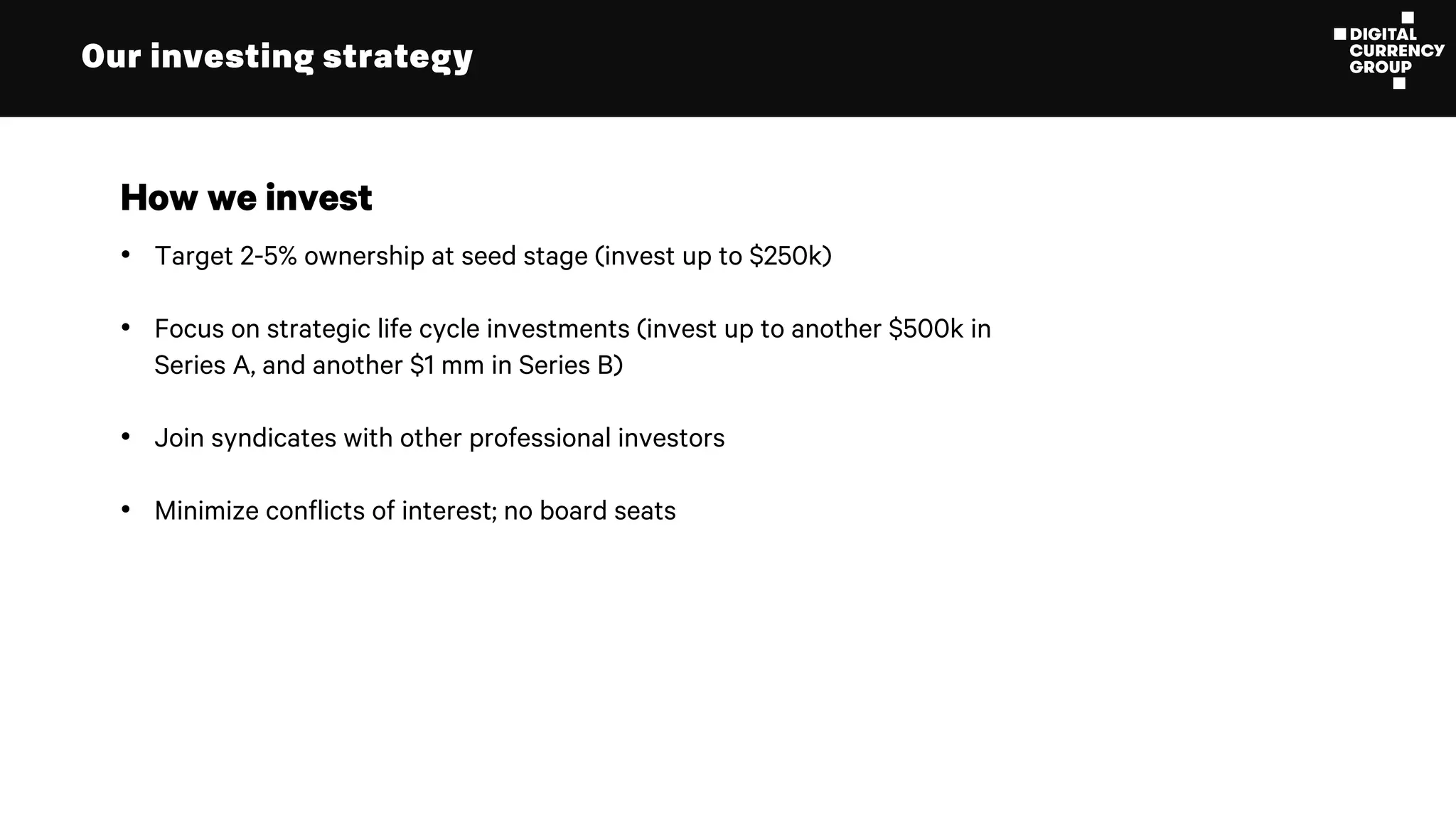Click the bullet dot beside 'Join syndicates'
Viewport: 1456px width, 819px height.
pyautogui.click(x=126, y=437)
